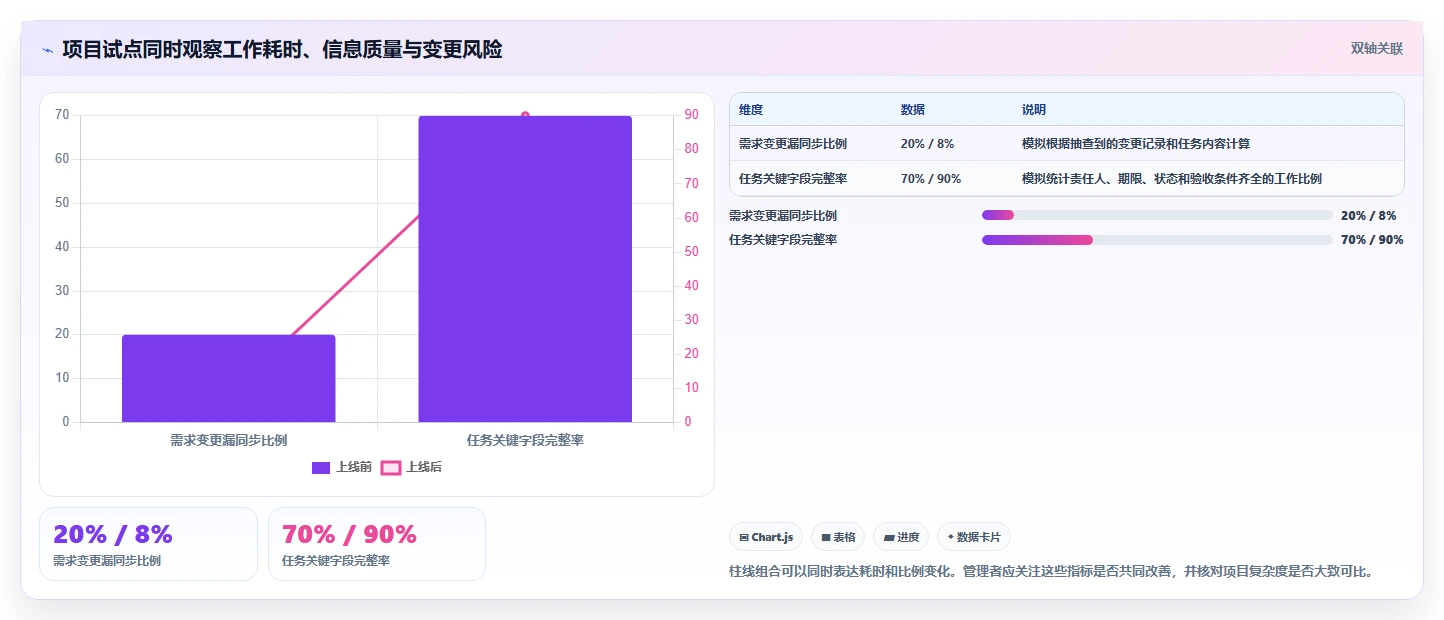Click progress value 20% / 8%

point(1368,215)
